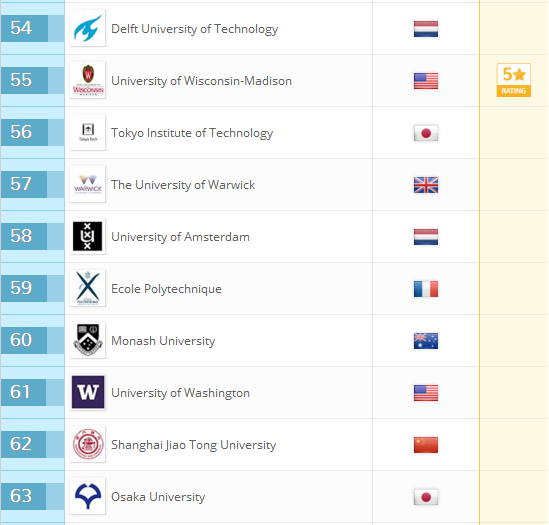Screen dimensions: 549x525
Task: Select the purple W Washington logo
Action: pos(88,392)
